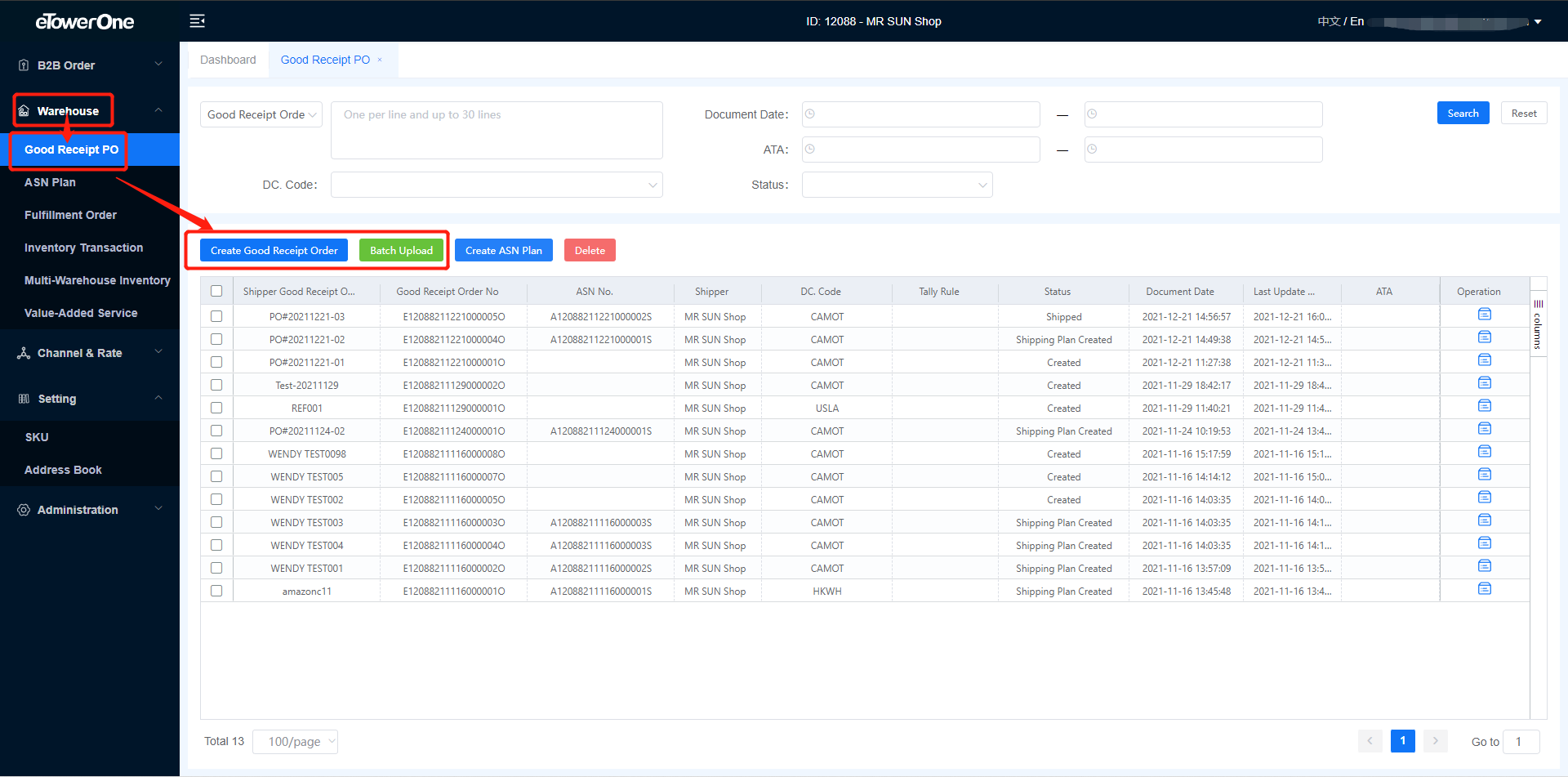This screenshot has width=1568, height=777.
Task: Open detail icon for WENDY TEST004 row
Action: (1485, 543)
